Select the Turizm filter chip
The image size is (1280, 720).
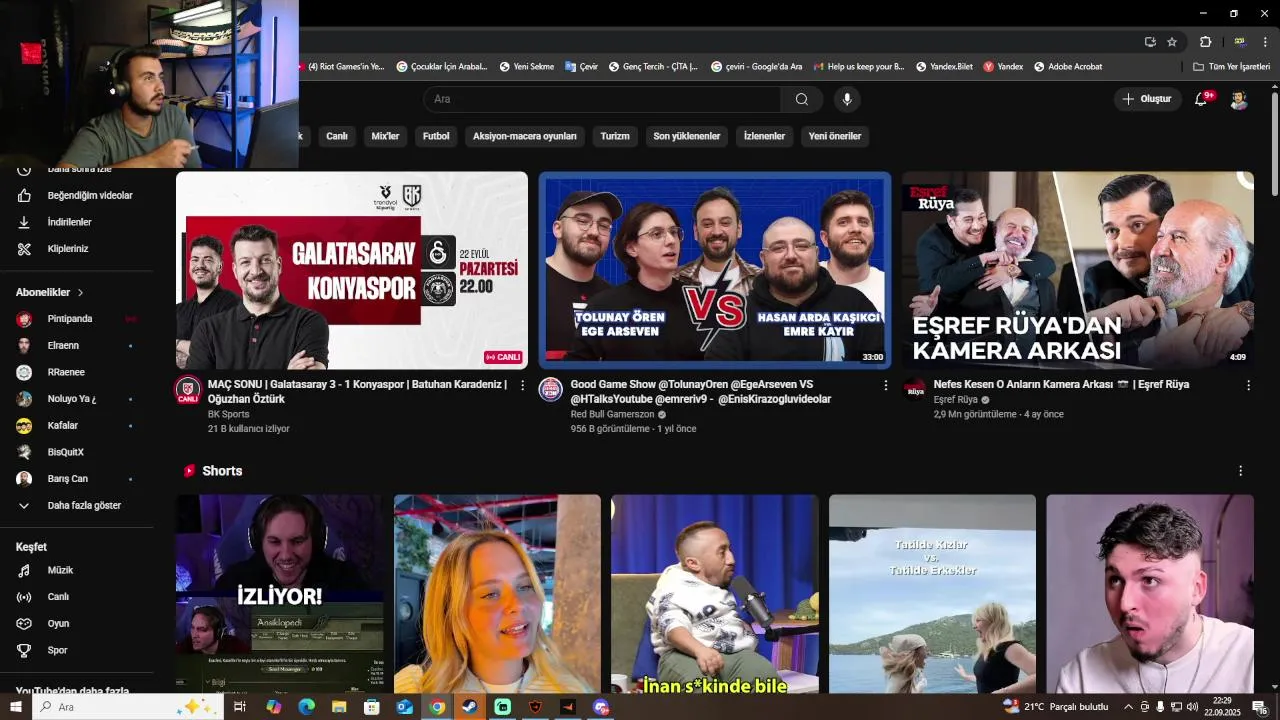(615, 136)
